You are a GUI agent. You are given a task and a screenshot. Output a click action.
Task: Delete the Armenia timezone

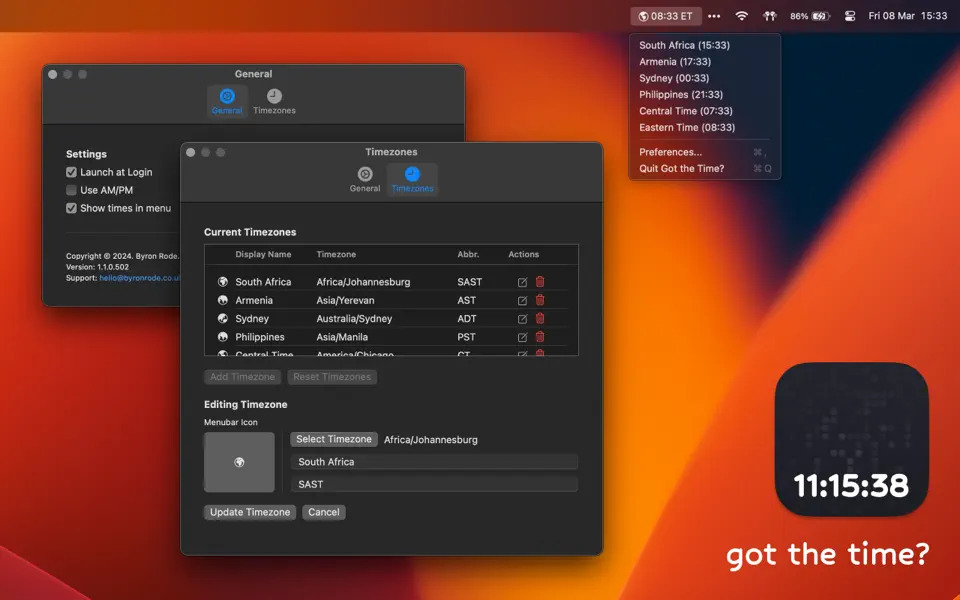tap(540, 300)
